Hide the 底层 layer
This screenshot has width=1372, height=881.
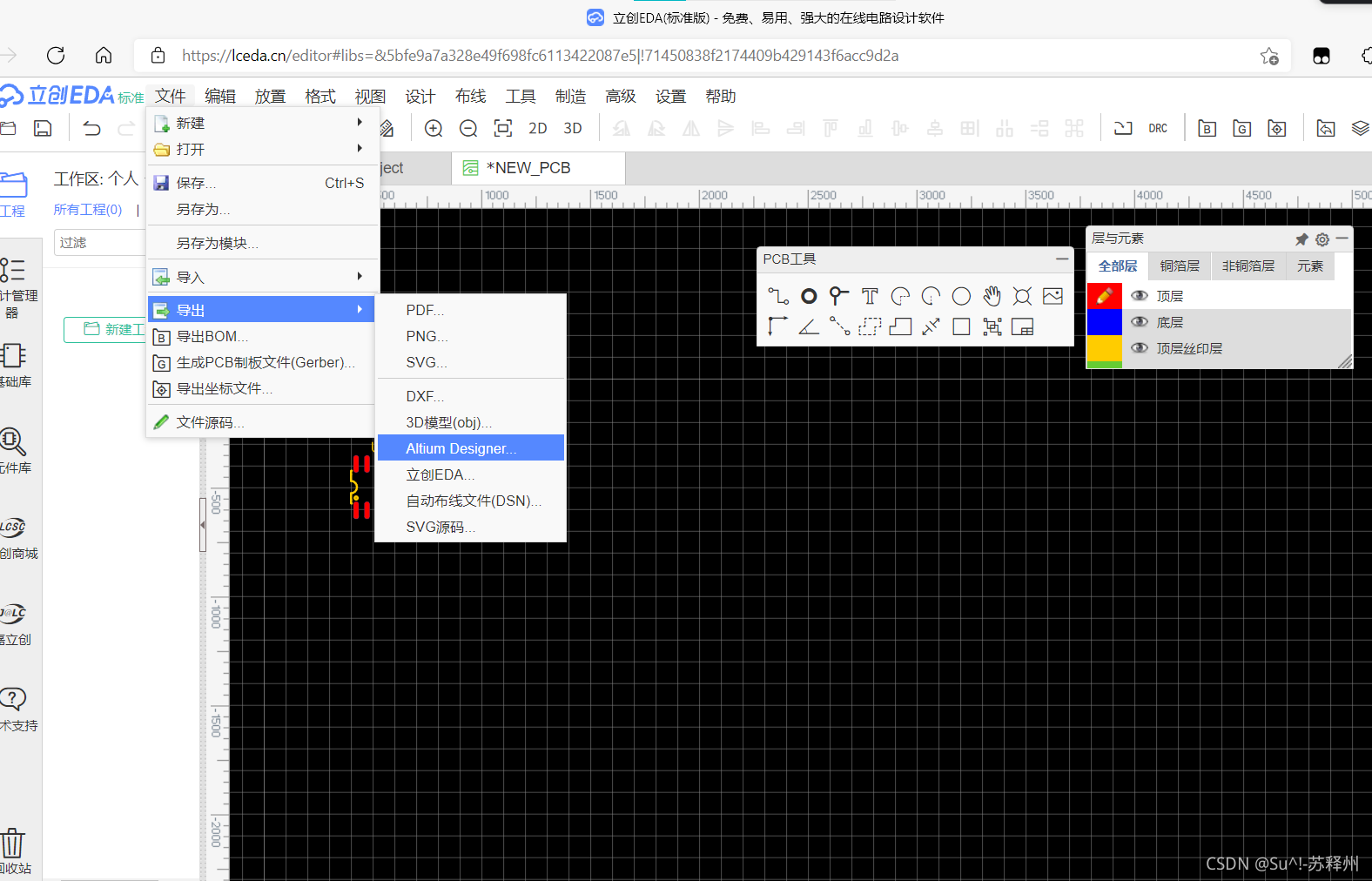pyautogui.click(x=1139, y=322)
